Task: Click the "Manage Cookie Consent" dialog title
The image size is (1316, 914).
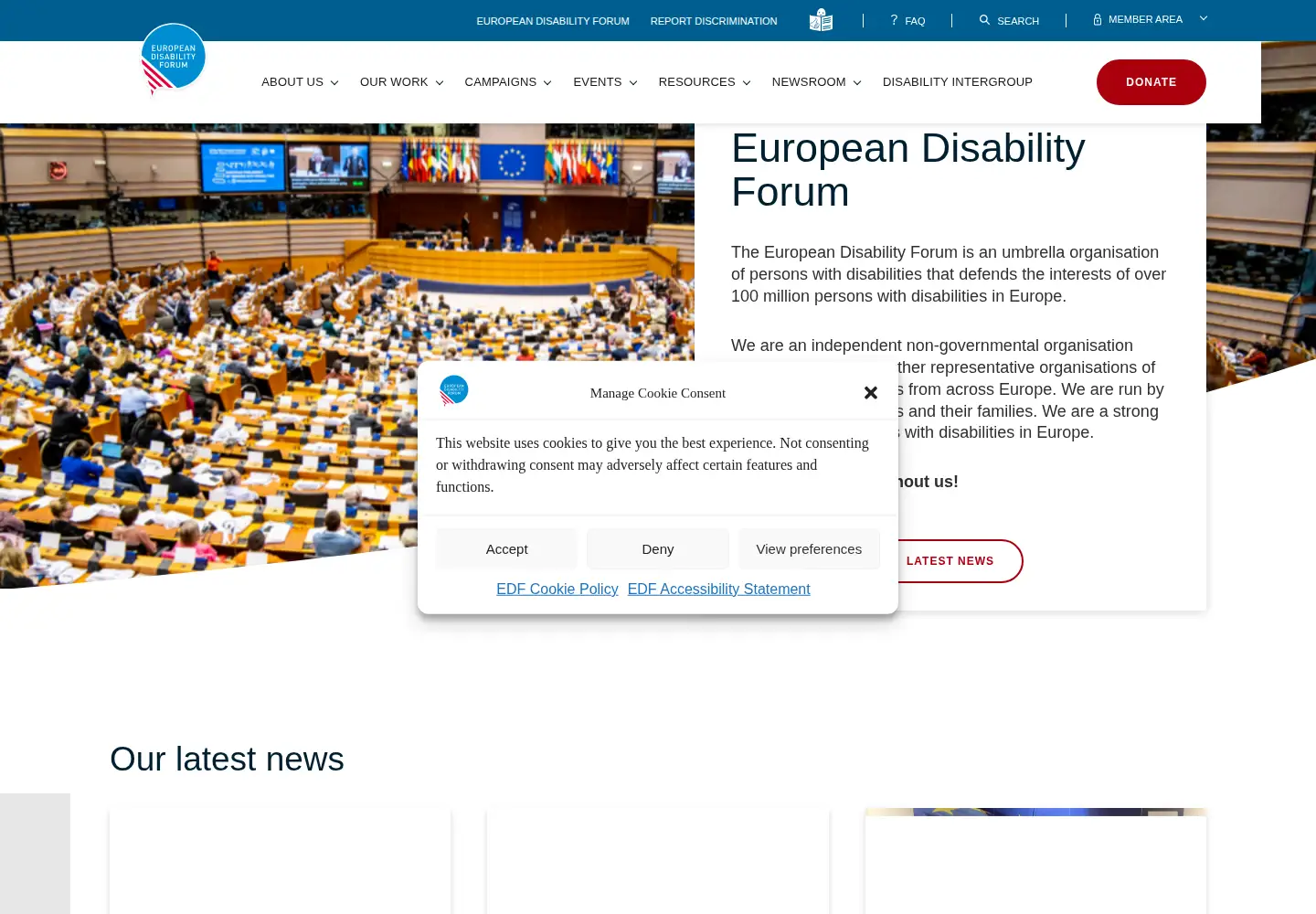Action: pos(658,393)
